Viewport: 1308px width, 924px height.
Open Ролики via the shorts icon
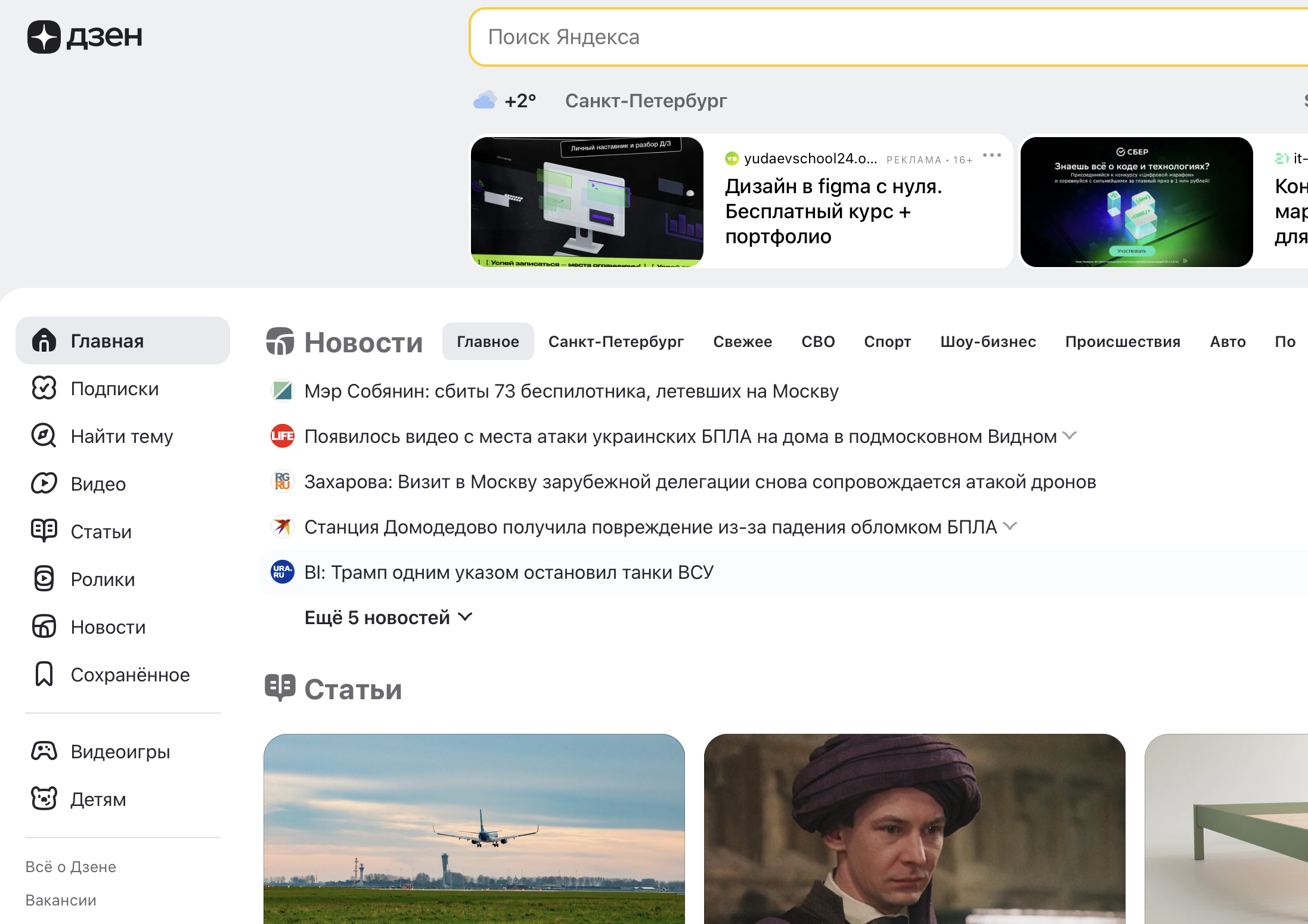[x=44, y=578]
